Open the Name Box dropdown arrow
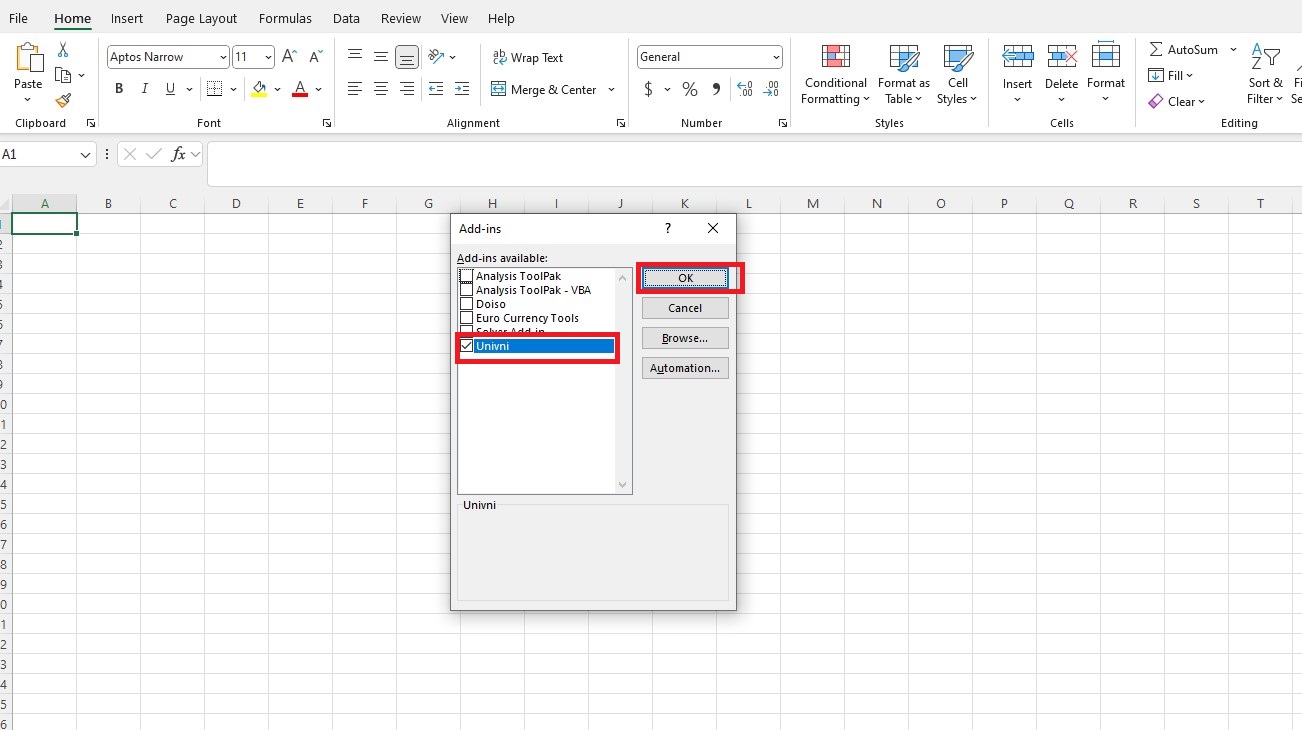 [84, 154]
